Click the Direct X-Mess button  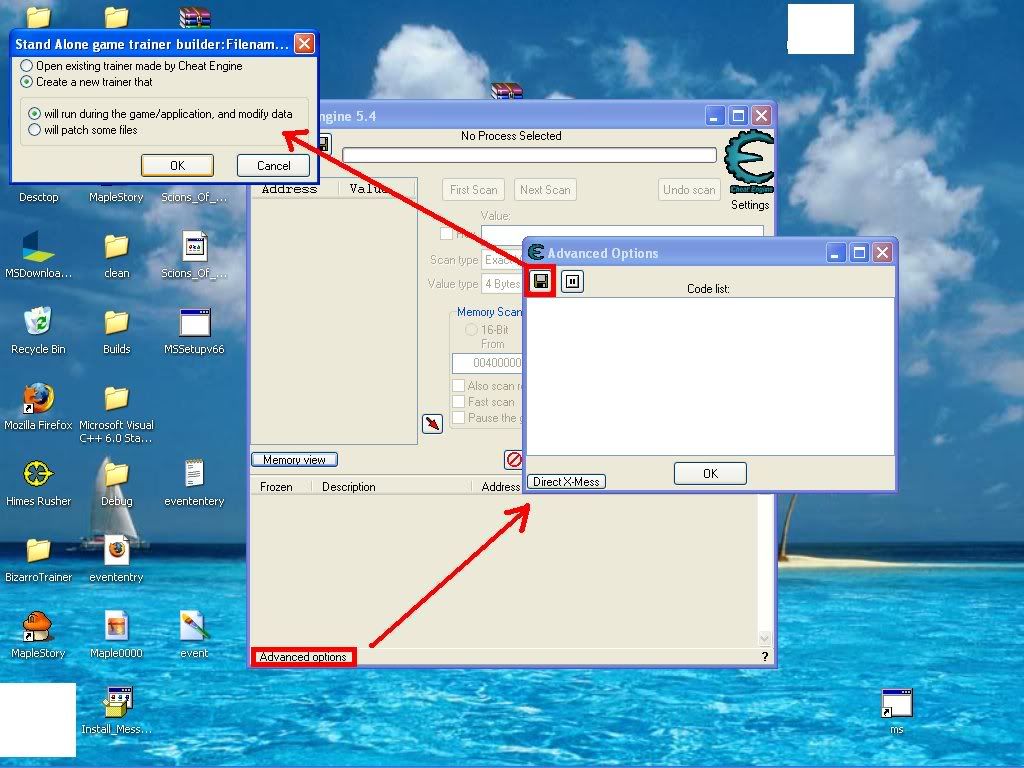point(566,482)
